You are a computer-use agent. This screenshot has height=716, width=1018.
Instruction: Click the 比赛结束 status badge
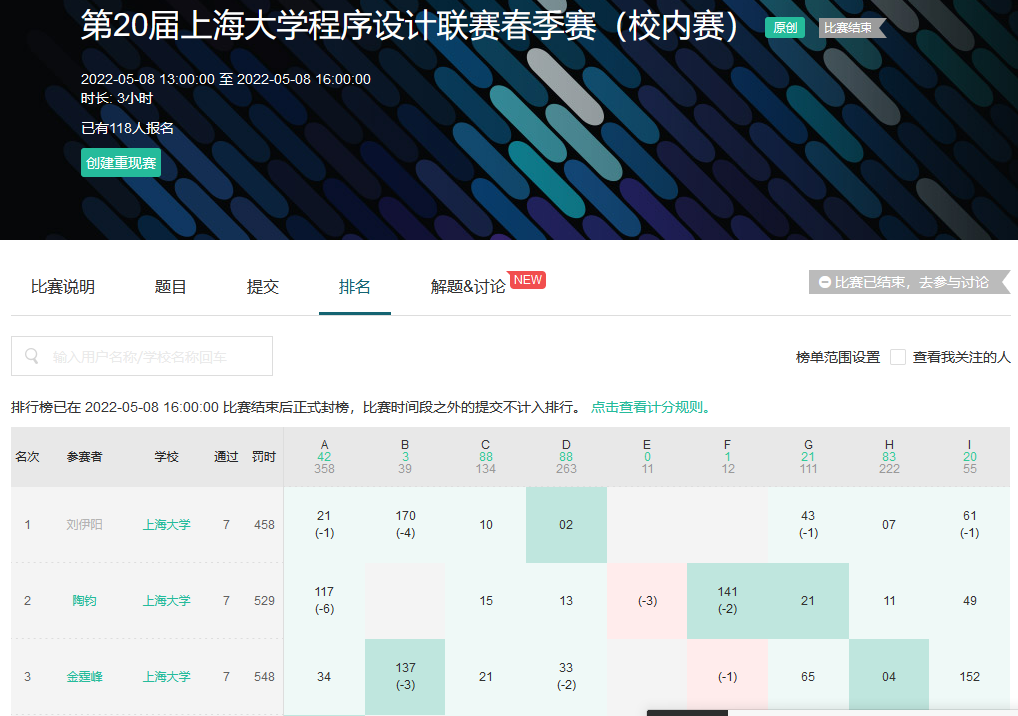(x=849, y=28)
